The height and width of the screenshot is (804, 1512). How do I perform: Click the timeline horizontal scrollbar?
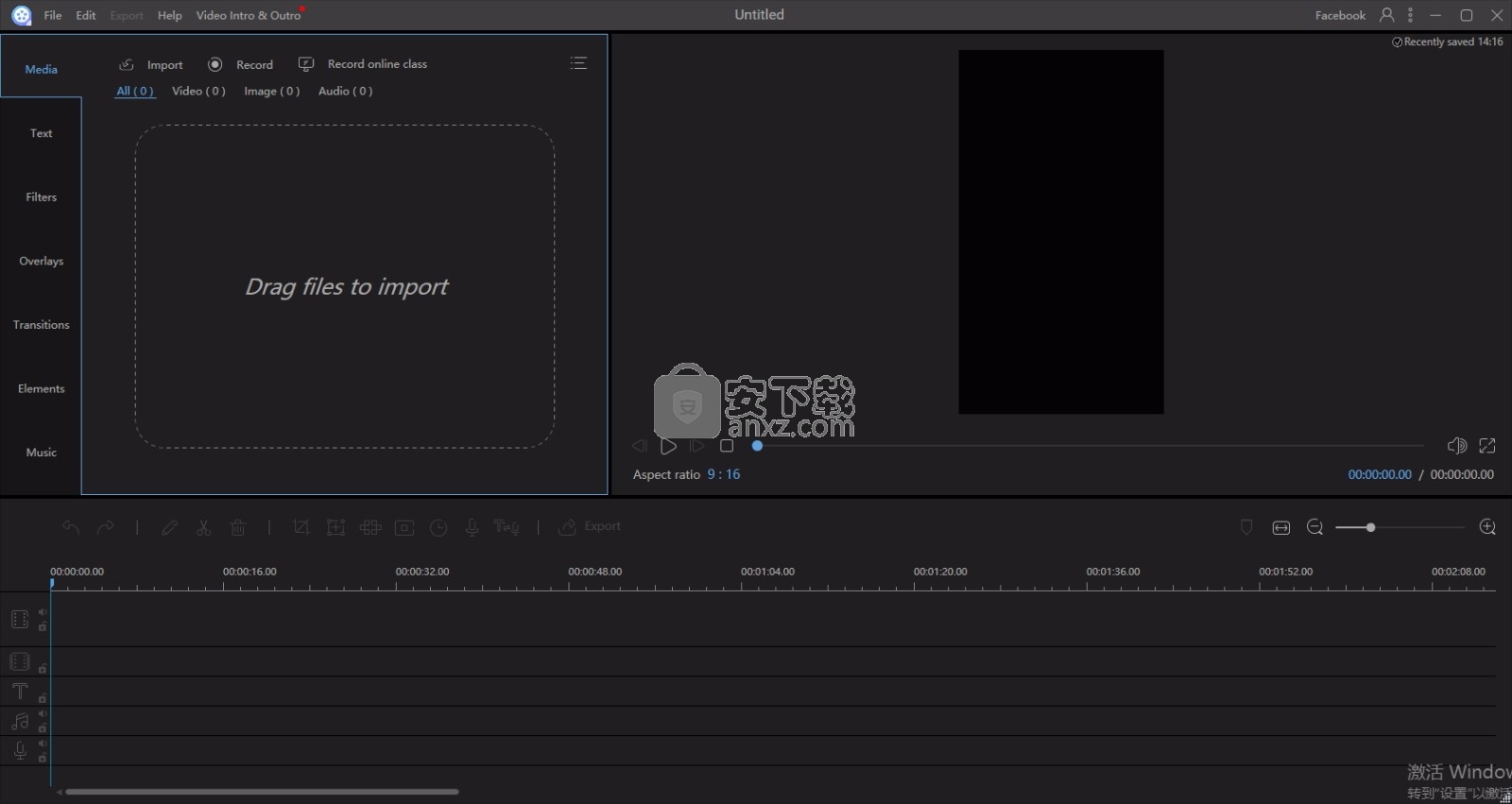[262, 792]
